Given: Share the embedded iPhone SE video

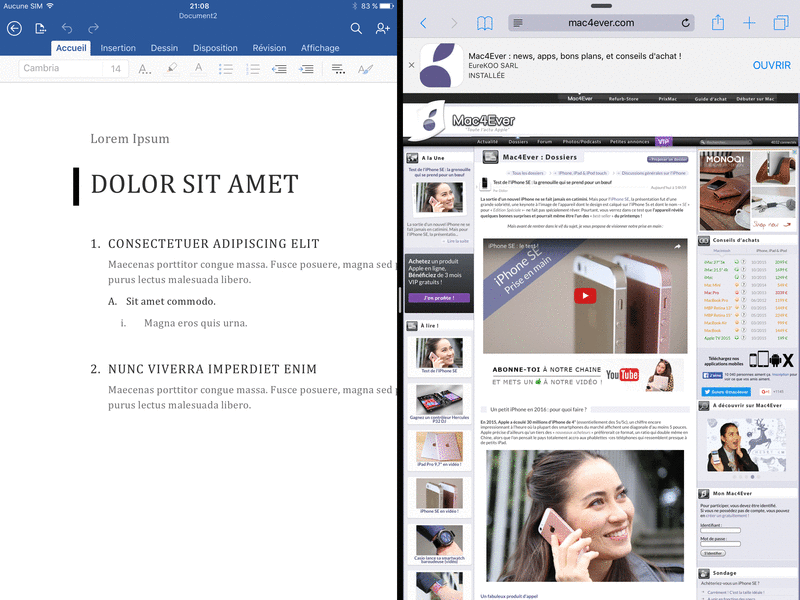Looking at the screenshot, I should coord(678,246).
